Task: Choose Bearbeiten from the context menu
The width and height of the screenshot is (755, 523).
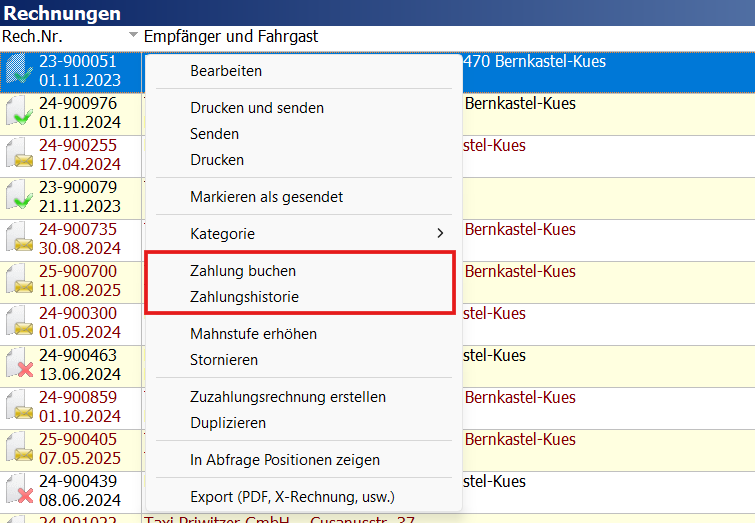Action: (x=226, y=71)
